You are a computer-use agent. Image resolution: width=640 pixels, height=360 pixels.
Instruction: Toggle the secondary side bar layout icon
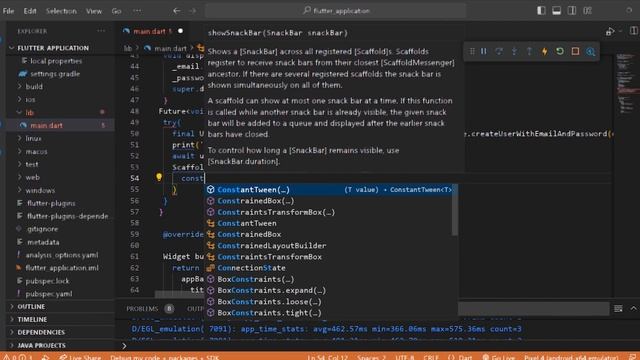(572, 11)
